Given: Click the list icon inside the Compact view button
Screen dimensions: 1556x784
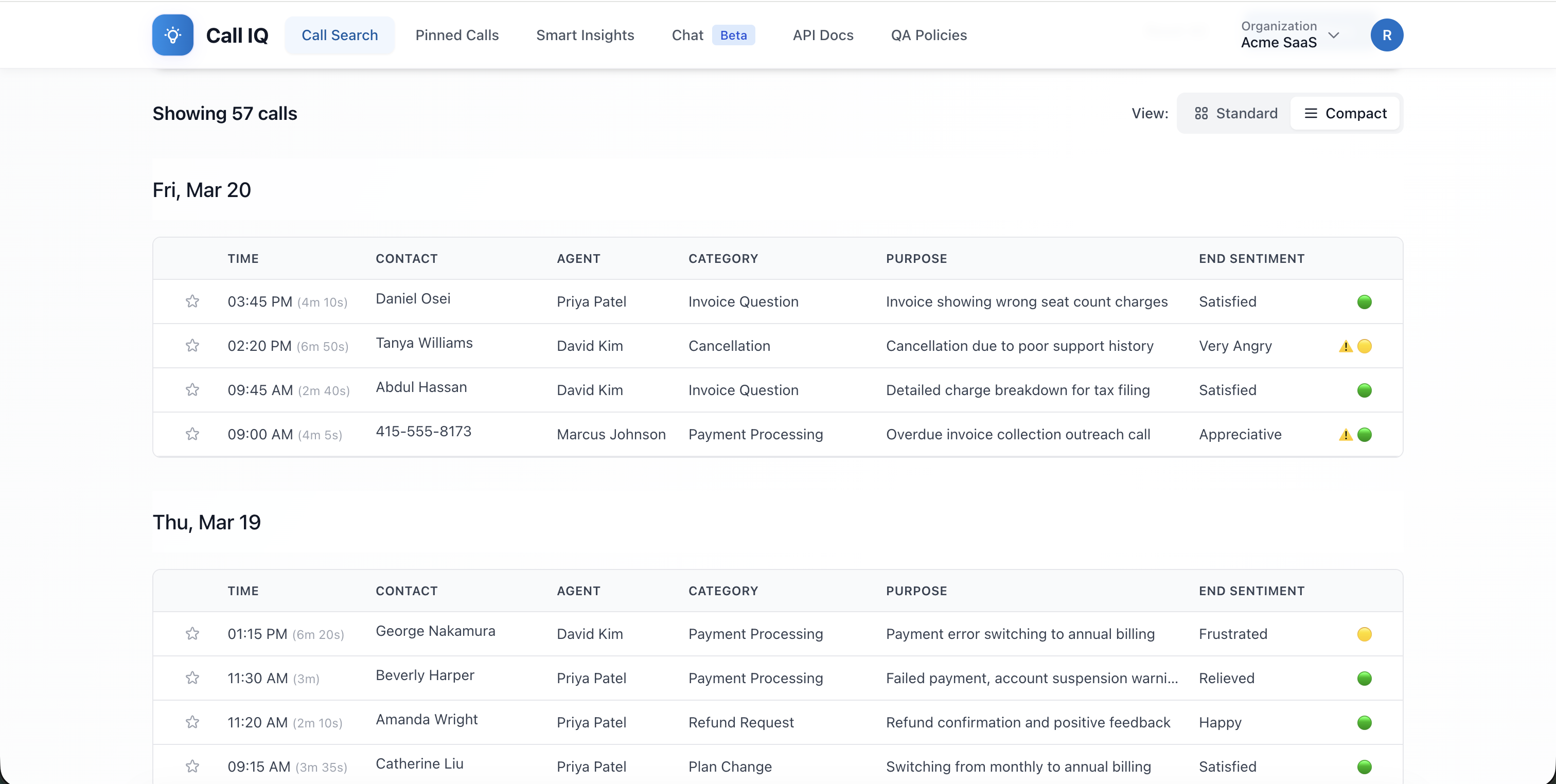Looking at the screenshot, I should 1310,113.
